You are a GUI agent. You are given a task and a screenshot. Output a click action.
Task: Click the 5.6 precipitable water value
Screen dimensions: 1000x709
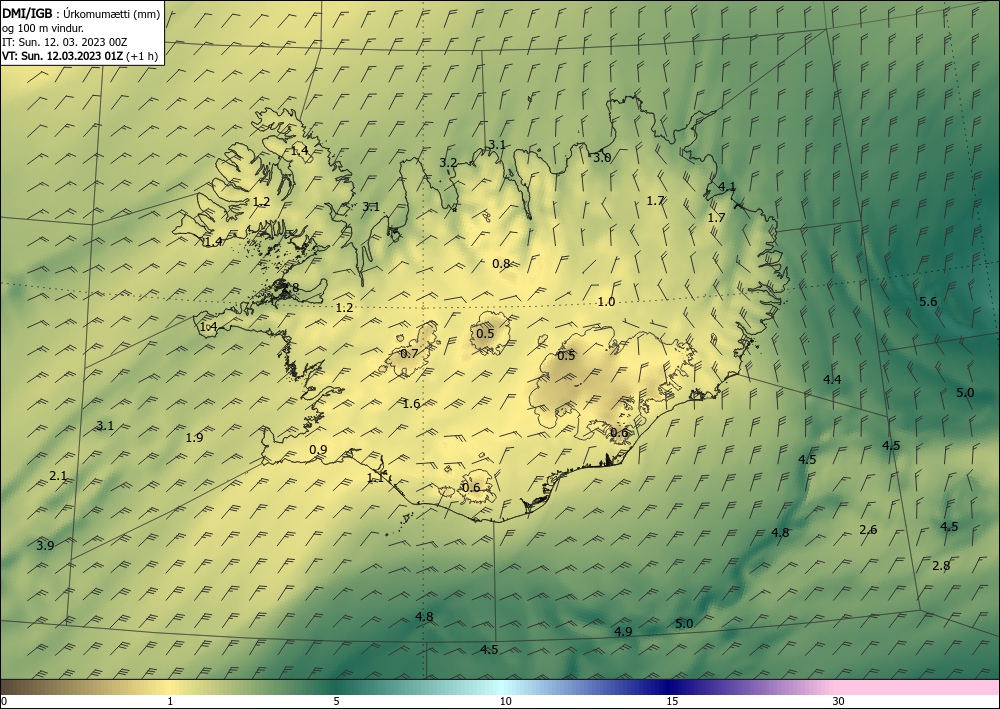(928, 302)
